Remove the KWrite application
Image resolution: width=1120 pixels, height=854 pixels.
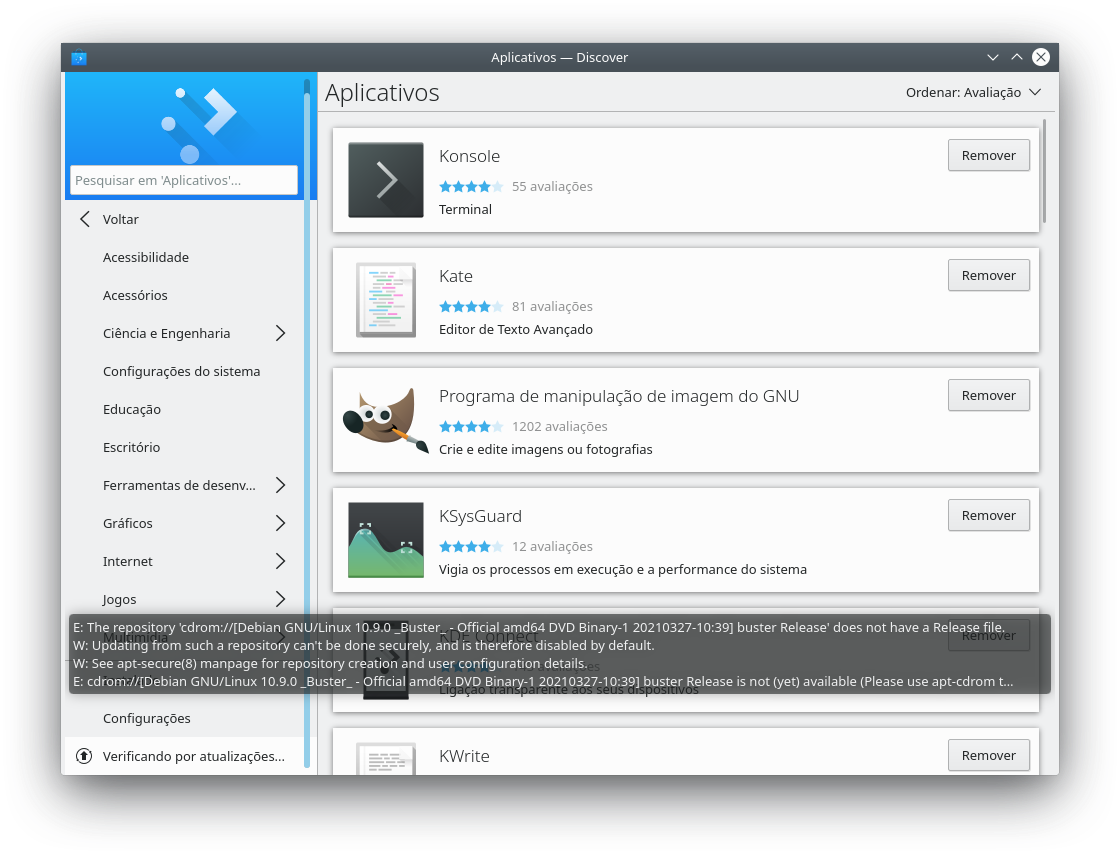pyautogui.click(x=989, y=755)
